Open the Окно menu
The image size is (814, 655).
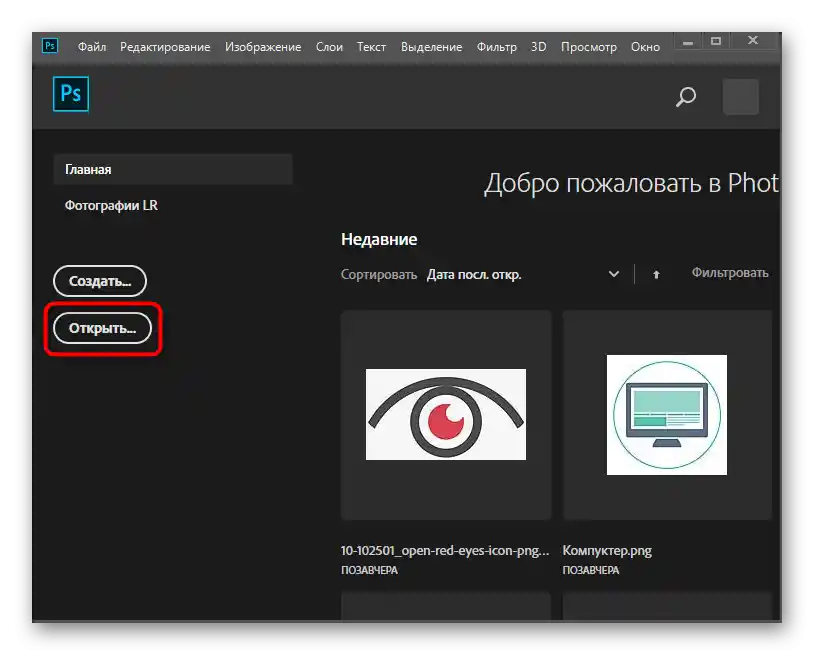(645, 47)
